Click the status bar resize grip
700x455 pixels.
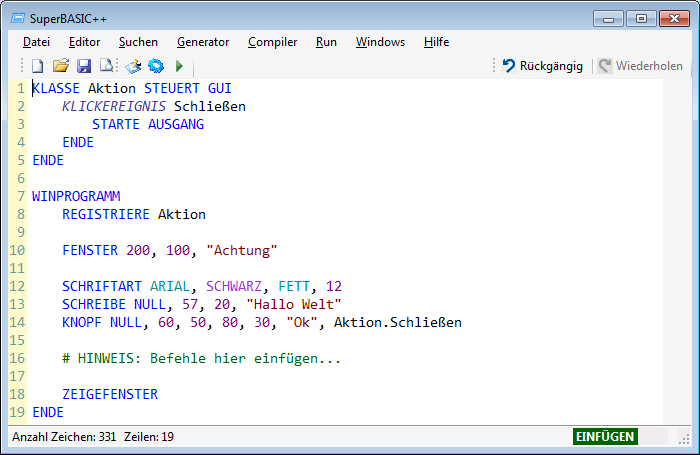tap(684, 439)
